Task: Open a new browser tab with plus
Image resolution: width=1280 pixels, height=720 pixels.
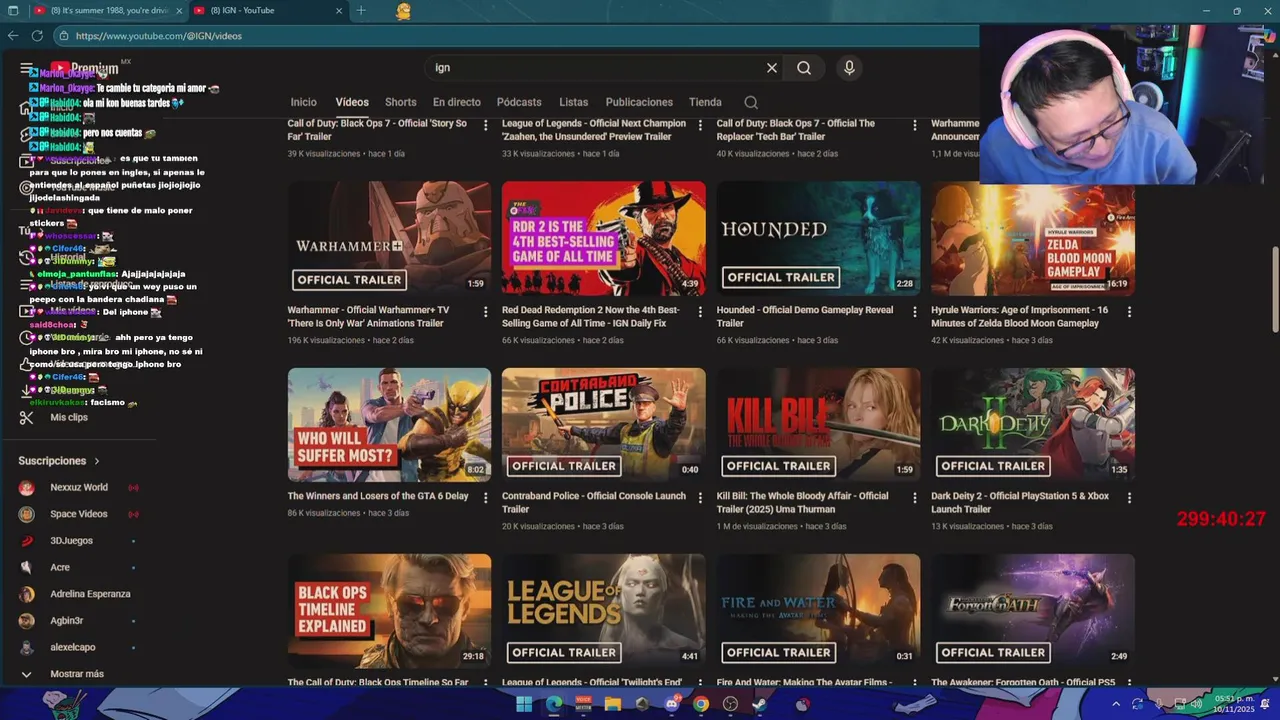Action: pyautogui.click(x=361, y=11)
